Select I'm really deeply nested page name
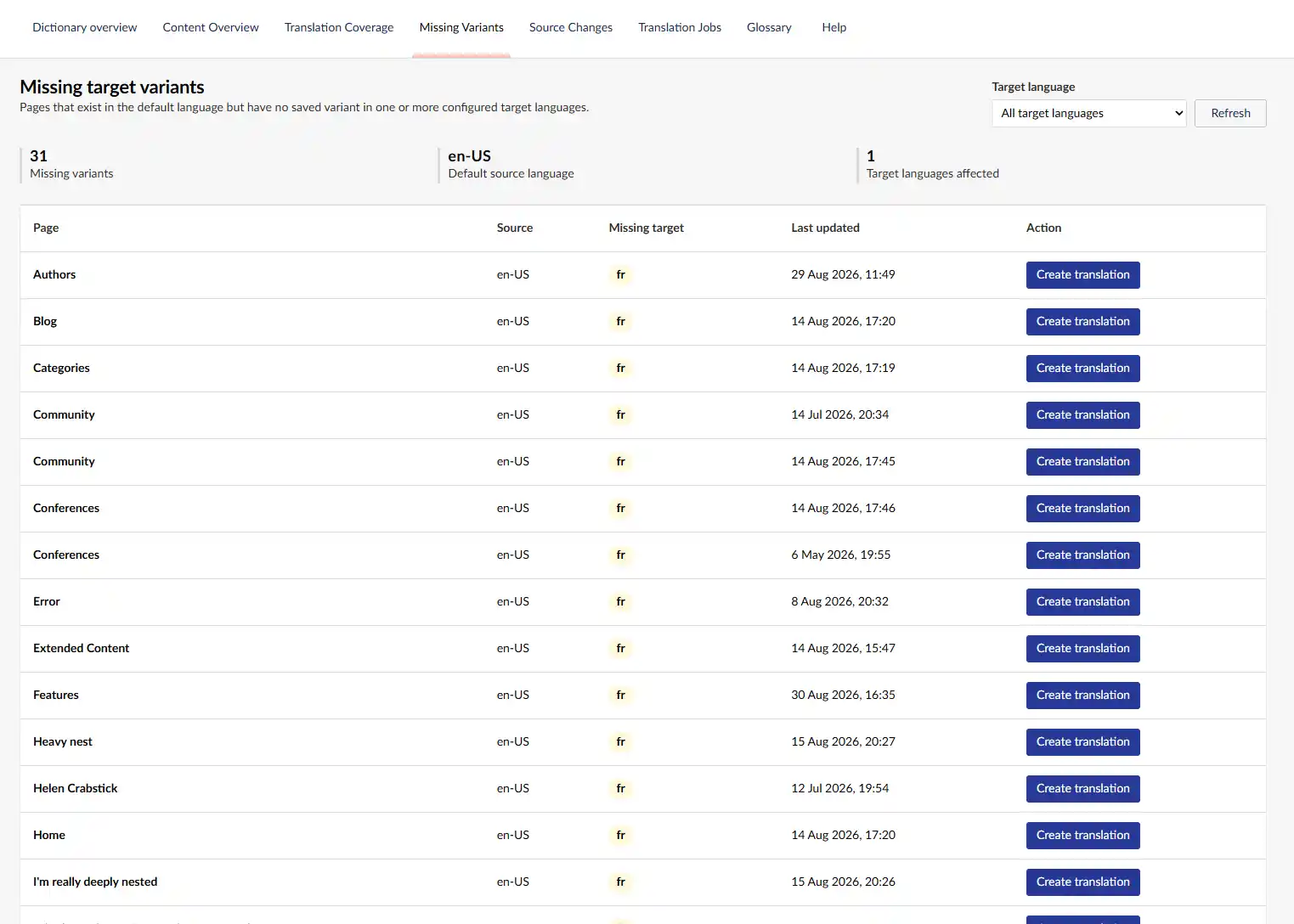 pyautogui.click(x=95, y=882)
